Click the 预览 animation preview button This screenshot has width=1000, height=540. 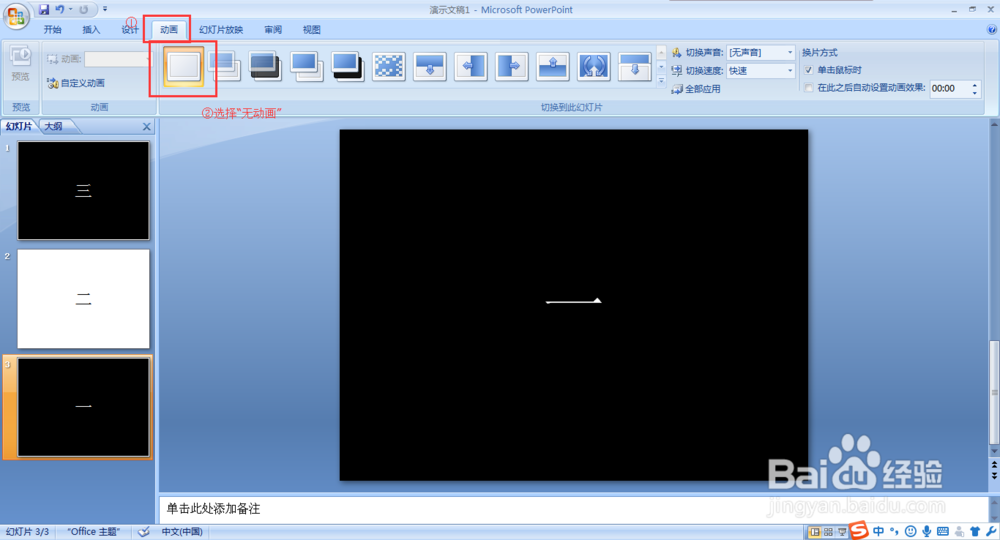coord(20,64)
